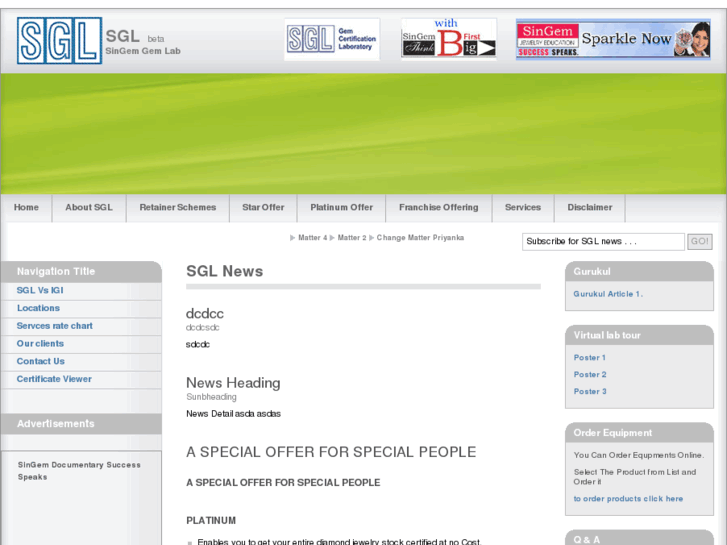Click the PLATINUM section heading

click(211, 520)
